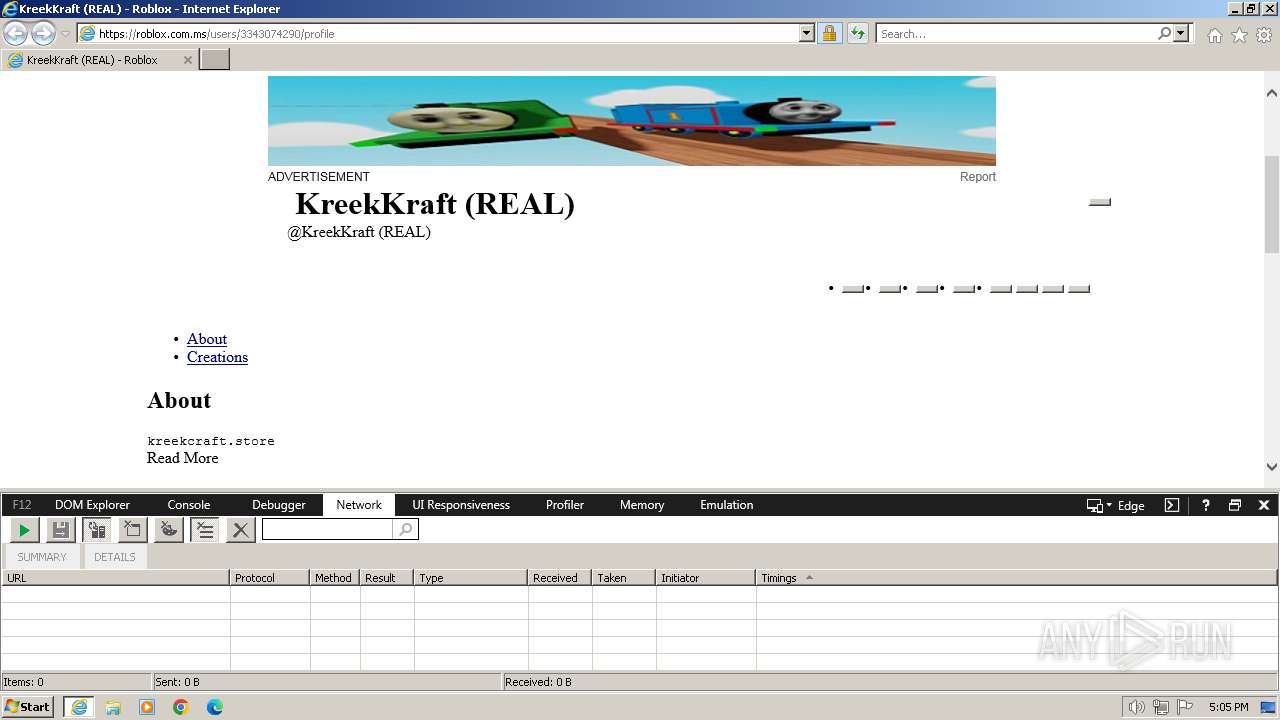Unpin the developer tools window
This screenshot has height=720, width=1280.
[1235, 505]
